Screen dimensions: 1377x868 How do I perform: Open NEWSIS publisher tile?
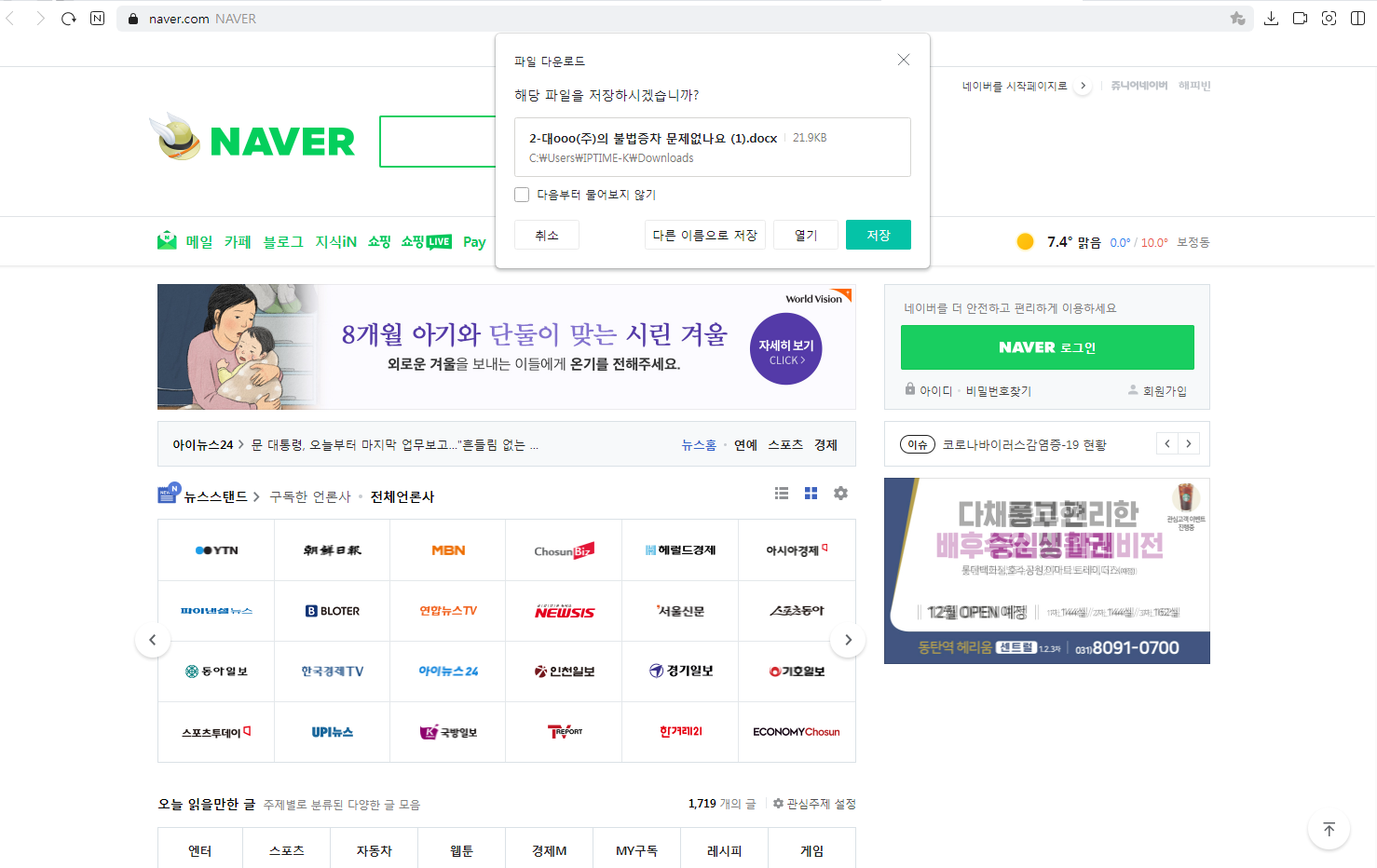point(565,611)
